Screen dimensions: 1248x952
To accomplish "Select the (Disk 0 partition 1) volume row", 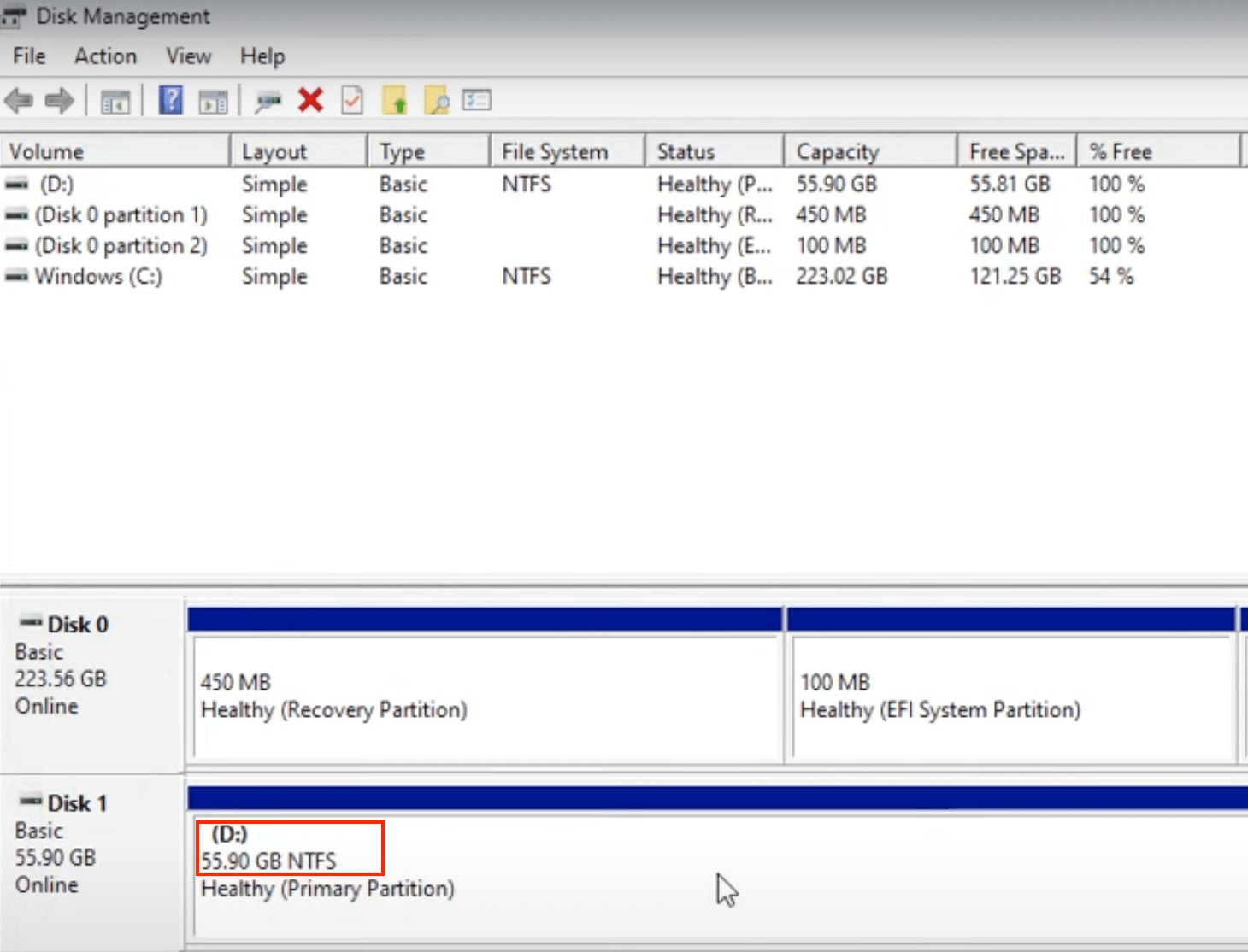I will (624, 214).
